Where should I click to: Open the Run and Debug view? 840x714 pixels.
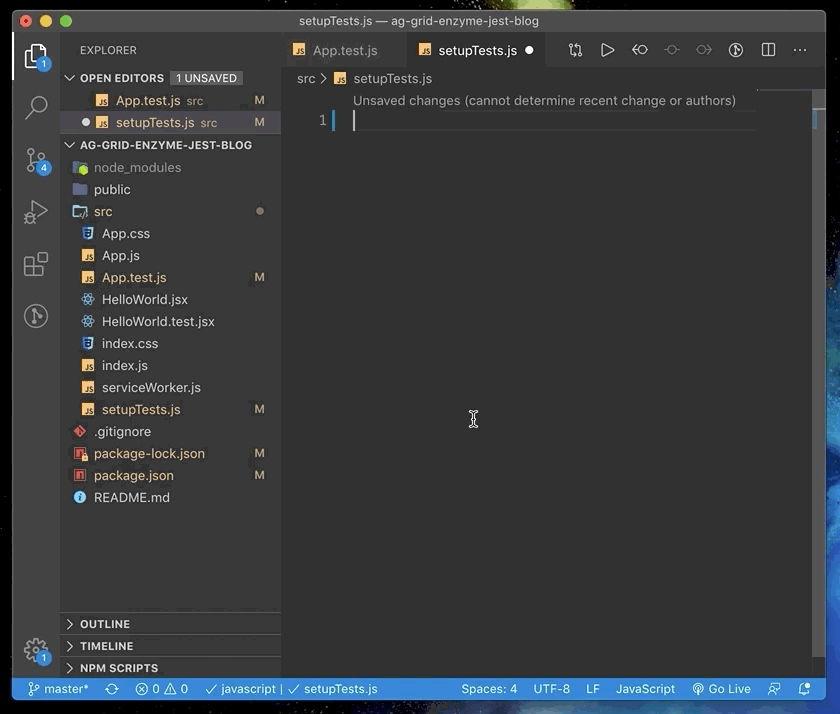[36, 212]
